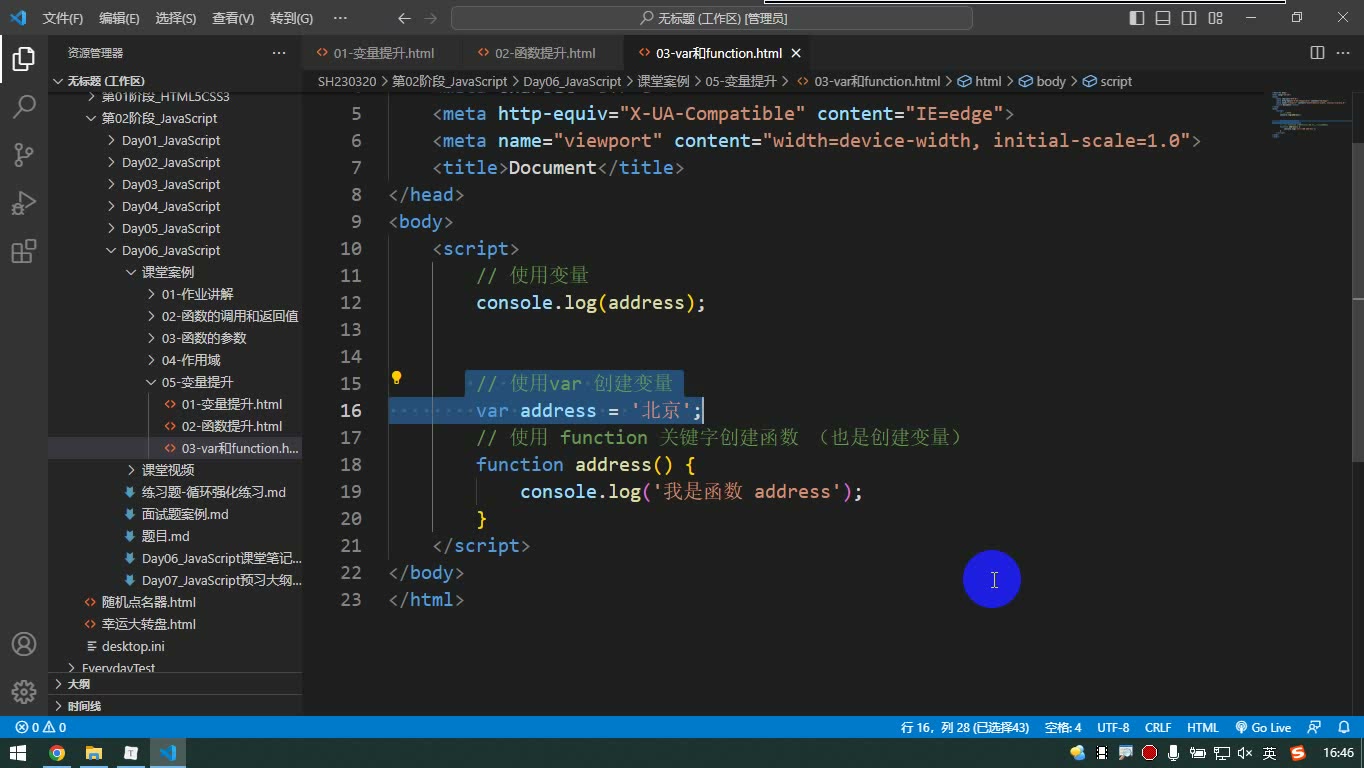This screenshot has width=1364, height=768.
Task: Open the Source Control view
Action: click(x=24, y=155)
